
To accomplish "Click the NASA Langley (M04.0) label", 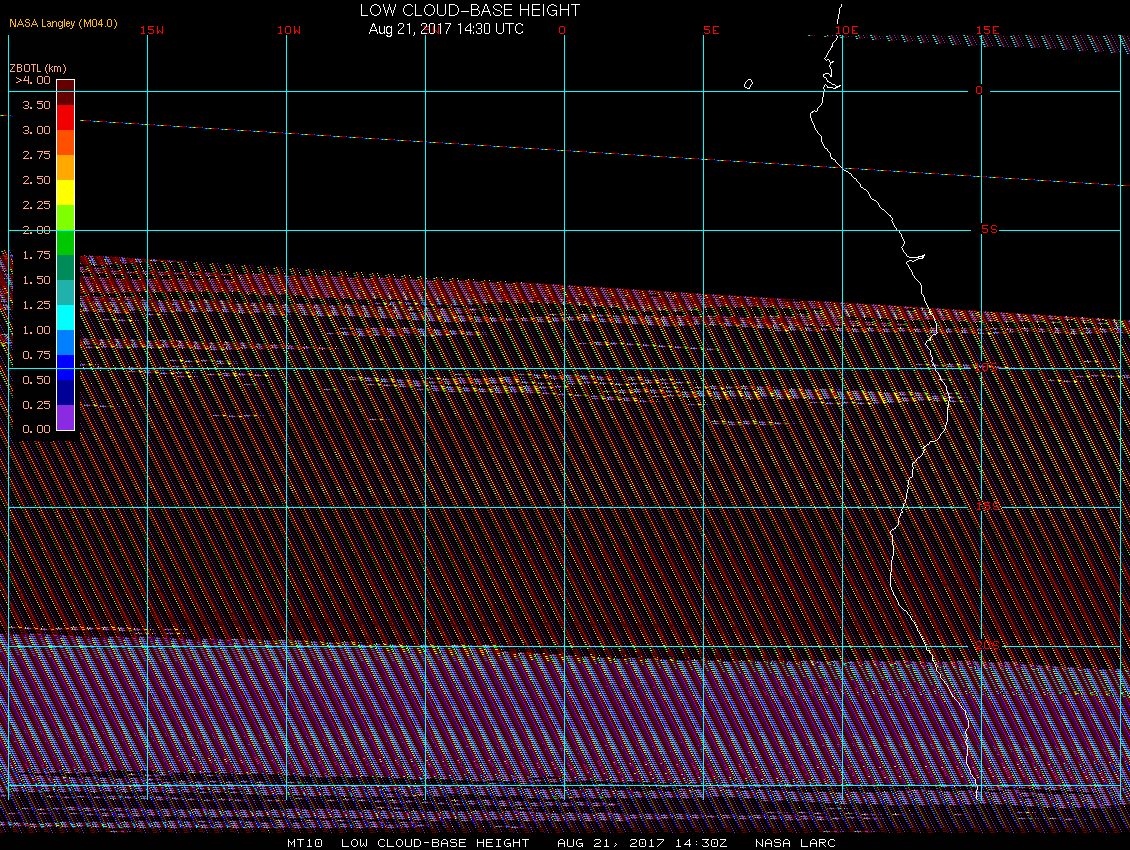I will [x=63, y=23].
